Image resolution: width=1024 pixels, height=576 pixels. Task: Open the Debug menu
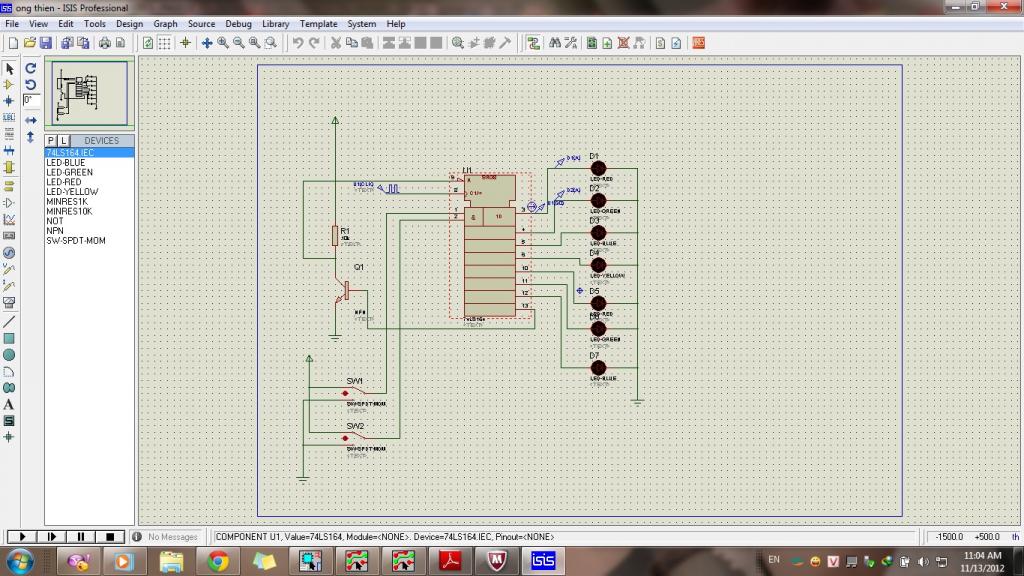click(239, 24)
